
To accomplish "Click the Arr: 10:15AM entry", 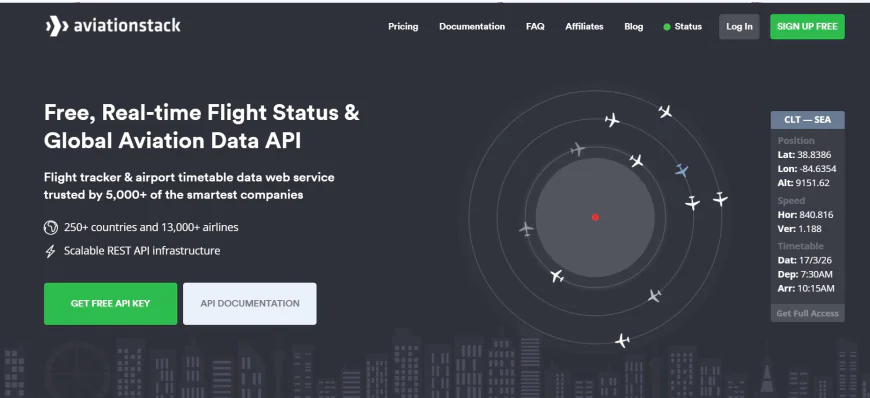I will 806,289.
